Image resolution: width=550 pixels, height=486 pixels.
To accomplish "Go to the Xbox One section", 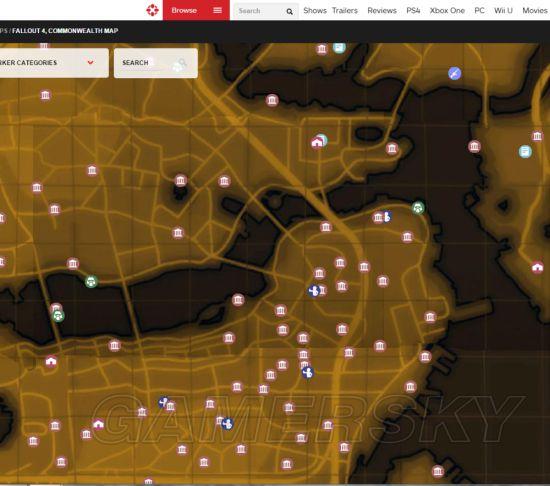I will (447, 11).
